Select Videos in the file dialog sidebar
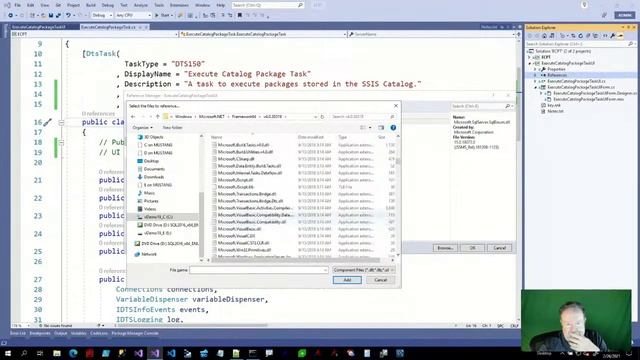The width and height of the screenshot is (640, 360). coord(149,209)
